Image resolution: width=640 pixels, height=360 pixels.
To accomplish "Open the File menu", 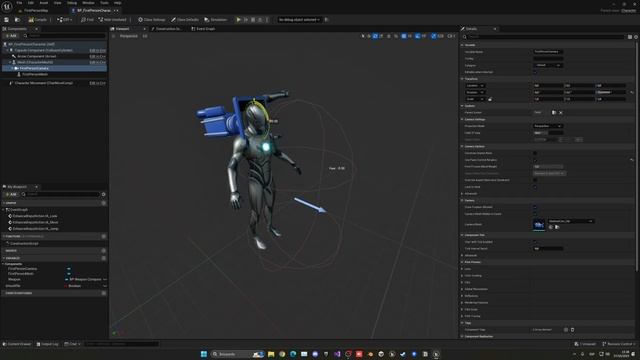I will point(19,3).
